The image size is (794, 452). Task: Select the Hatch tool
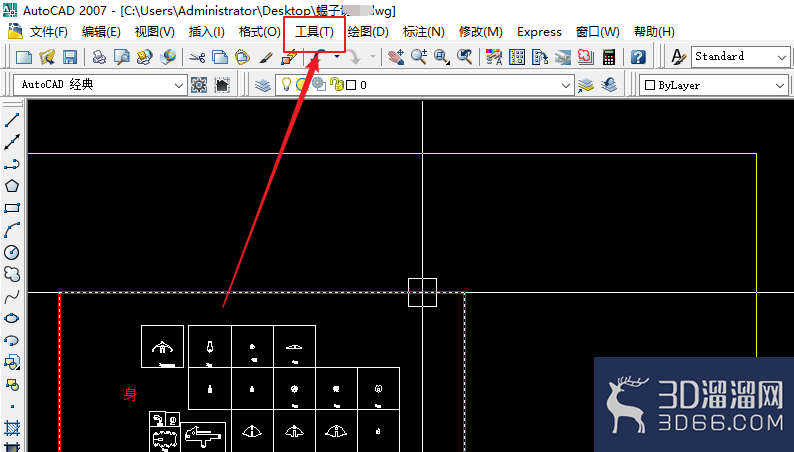coord(12,428)
